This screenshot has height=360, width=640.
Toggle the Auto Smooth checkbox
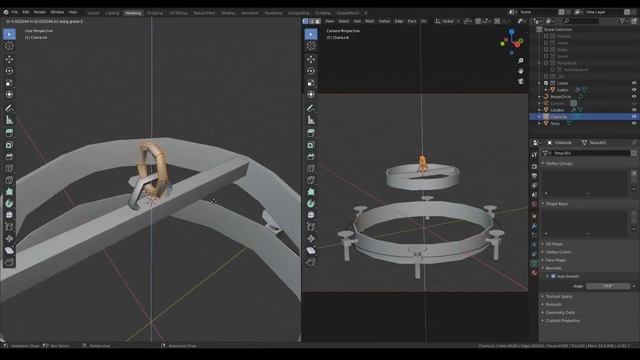point(553,276)
